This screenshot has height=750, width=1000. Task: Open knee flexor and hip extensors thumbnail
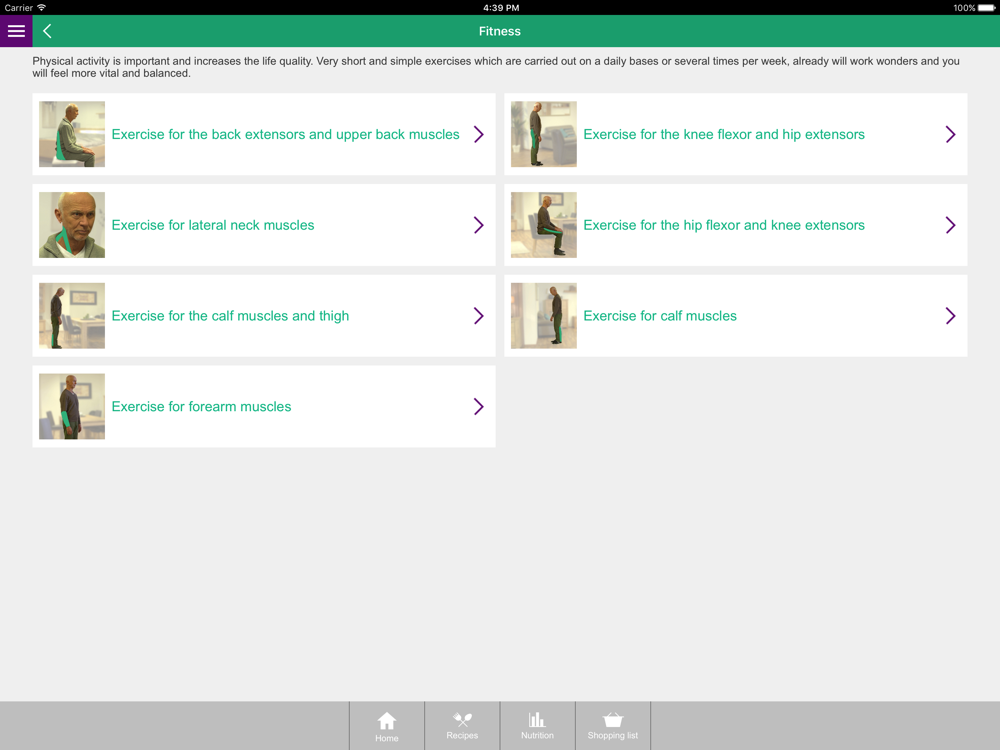tap(544, 134)
